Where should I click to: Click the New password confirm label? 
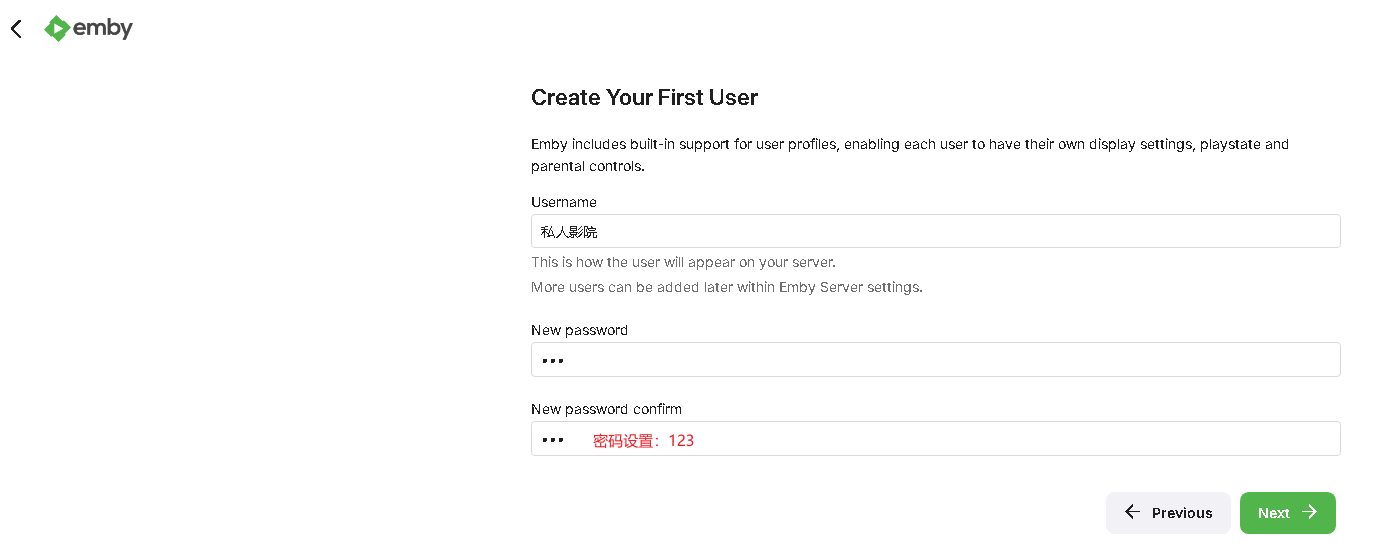606,409
